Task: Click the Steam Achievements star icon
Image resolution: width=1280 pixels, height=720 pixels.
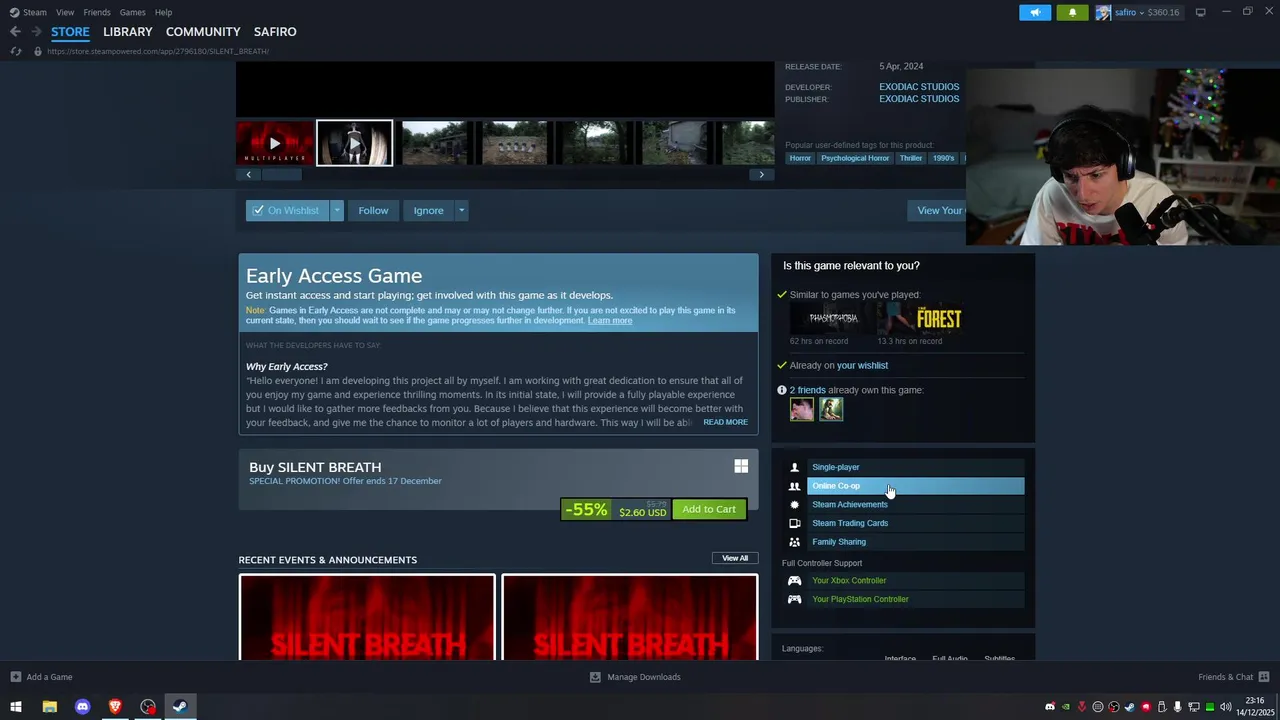Action: [x=794, y=505]
